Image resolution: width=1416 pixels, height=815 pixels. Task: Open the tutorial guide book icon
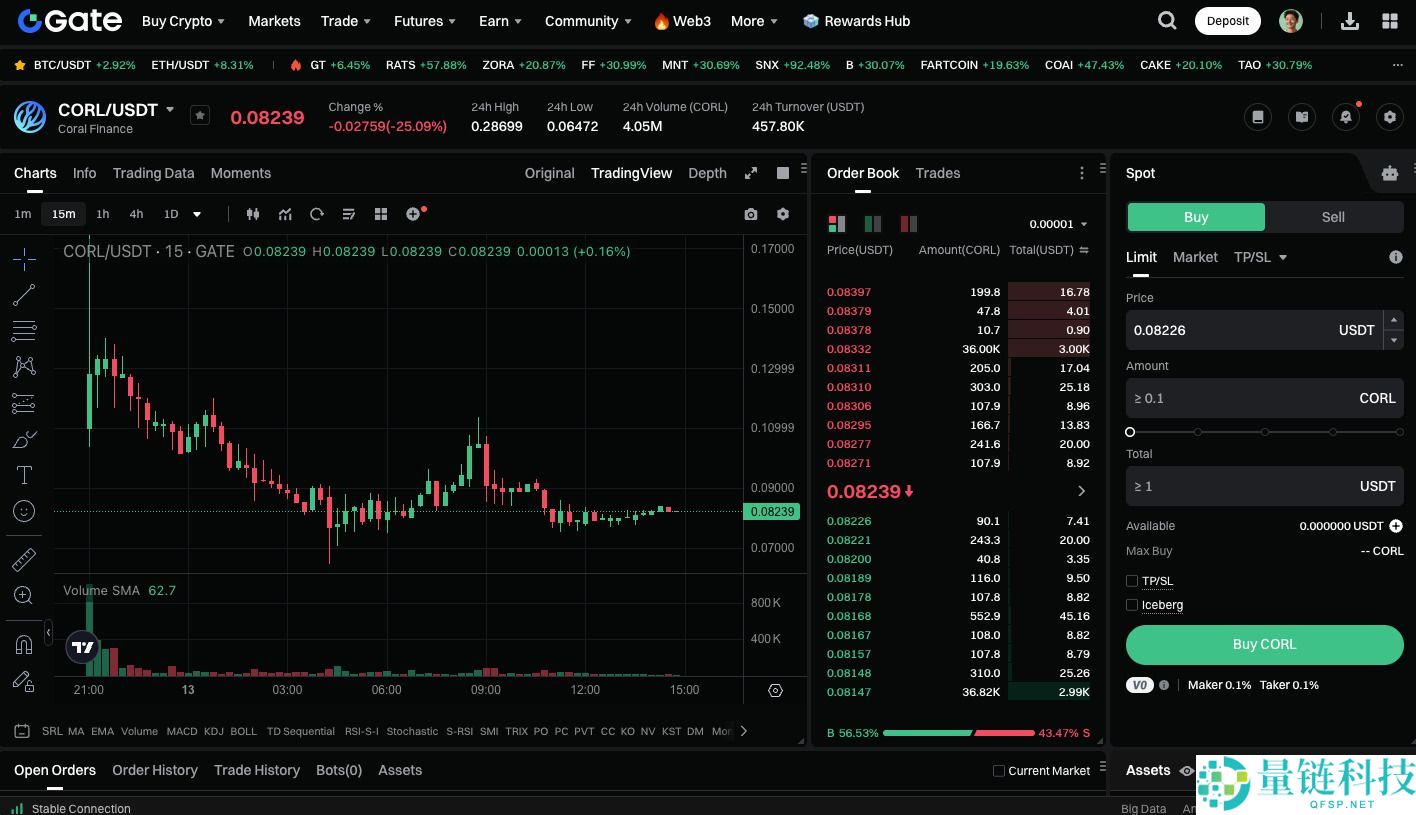[x=1302, y=117]
